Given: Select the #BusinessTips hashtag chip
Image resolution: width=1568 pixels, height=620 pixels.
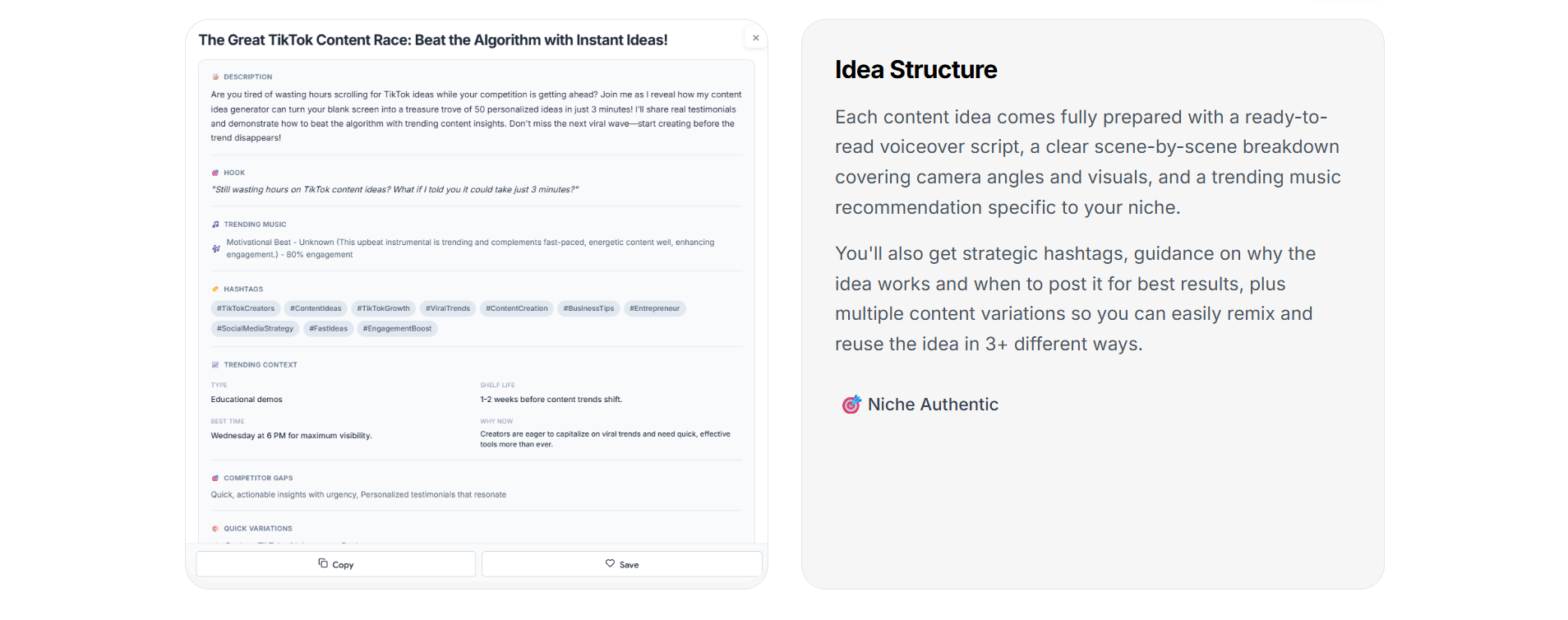Looking at the screenshot, I should point(588,308).
